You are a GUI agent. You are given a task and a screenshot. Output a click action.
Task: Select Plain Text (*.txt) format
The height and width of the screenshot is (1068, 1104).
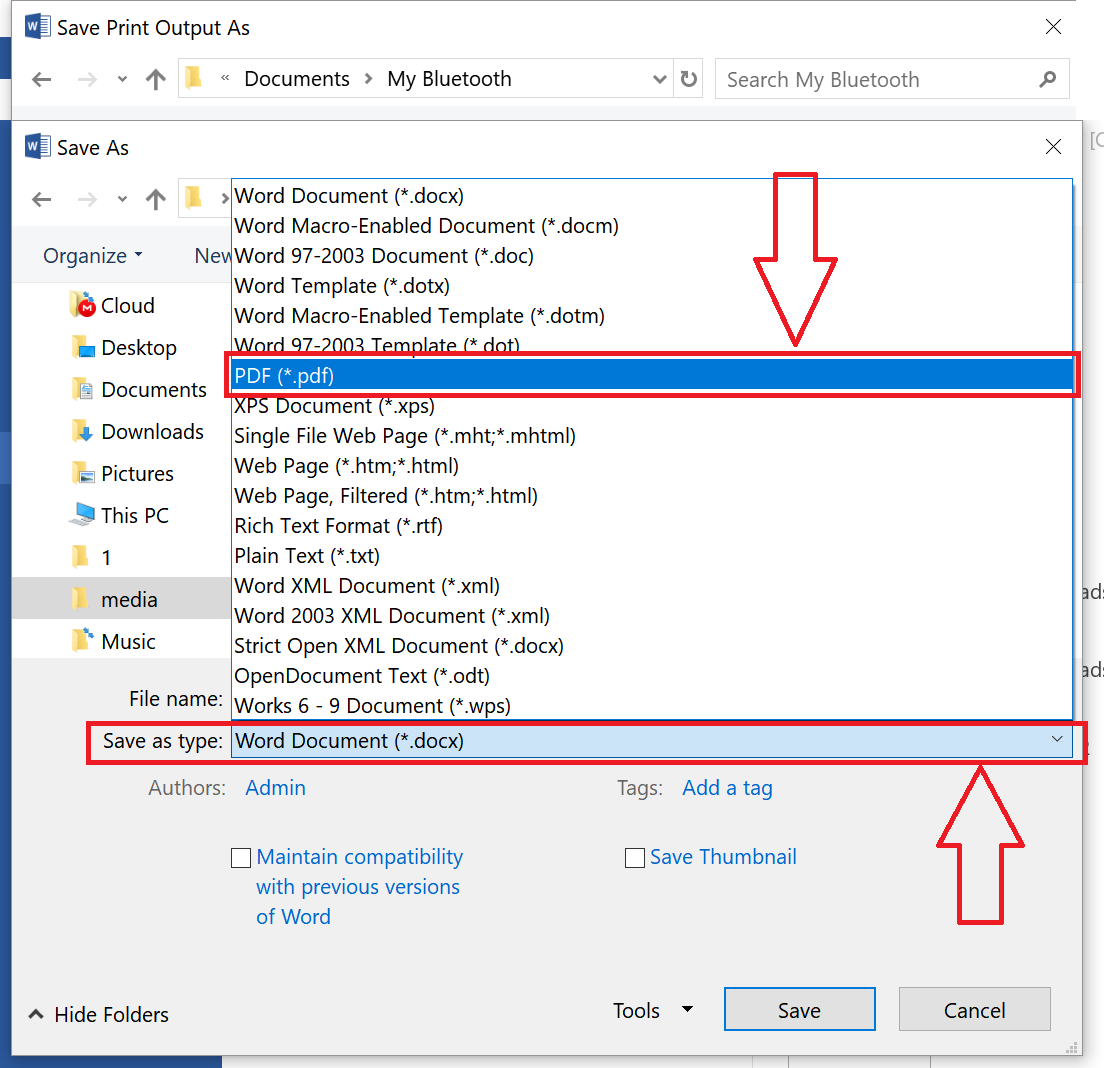(652, 556)
